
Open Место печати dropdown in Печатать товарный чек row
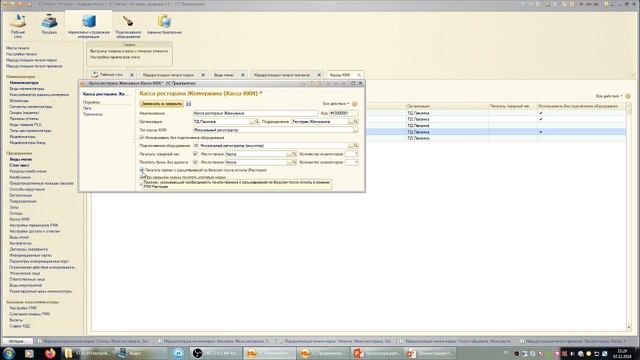289,154
